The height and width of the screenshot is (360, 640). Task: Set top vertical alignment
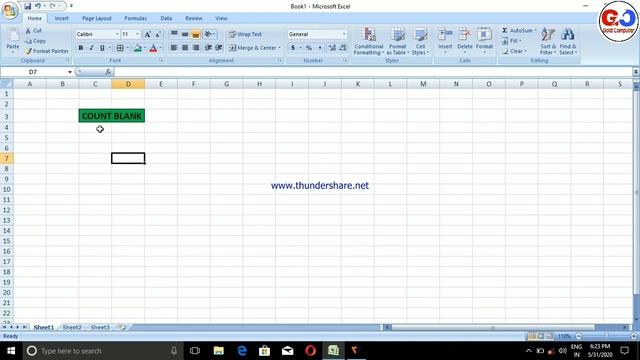pos(174,34)
